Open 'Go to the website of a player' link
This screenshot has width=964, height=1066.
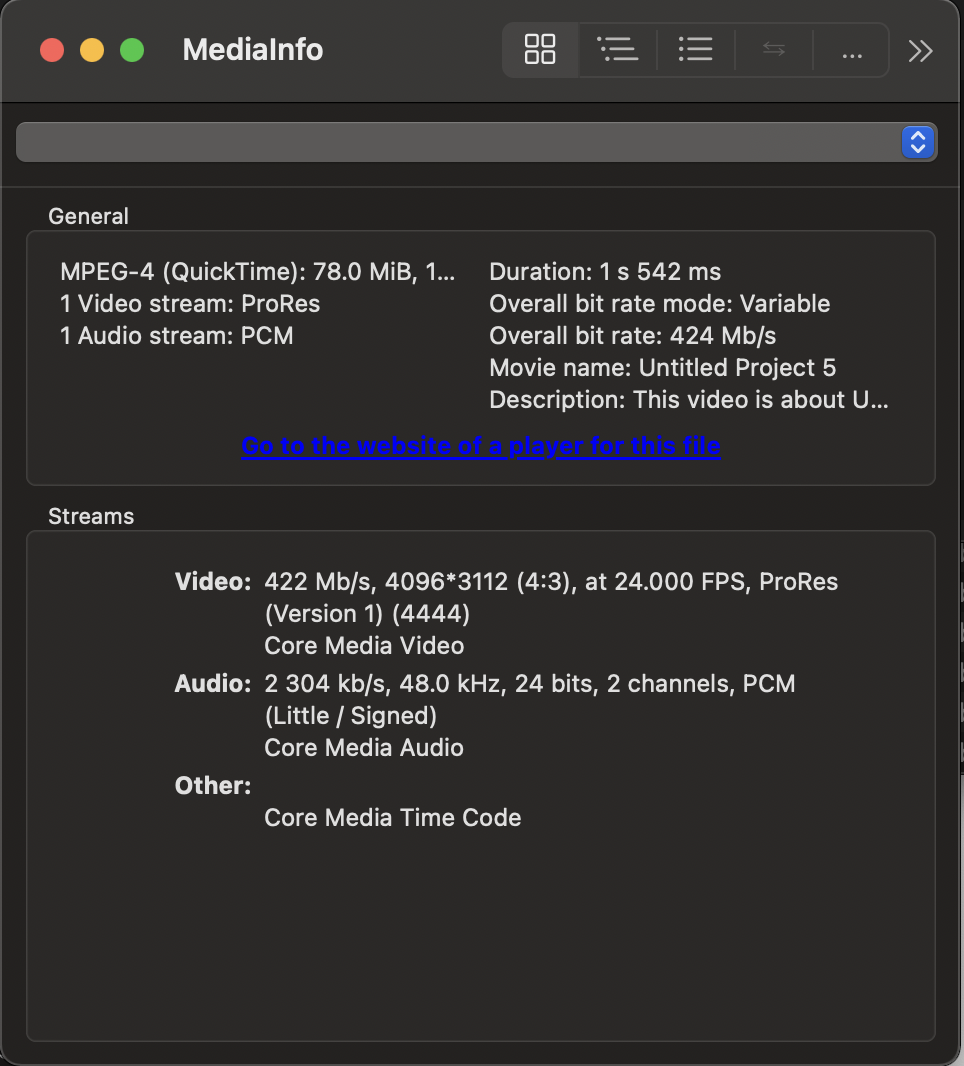coord(481,446)
